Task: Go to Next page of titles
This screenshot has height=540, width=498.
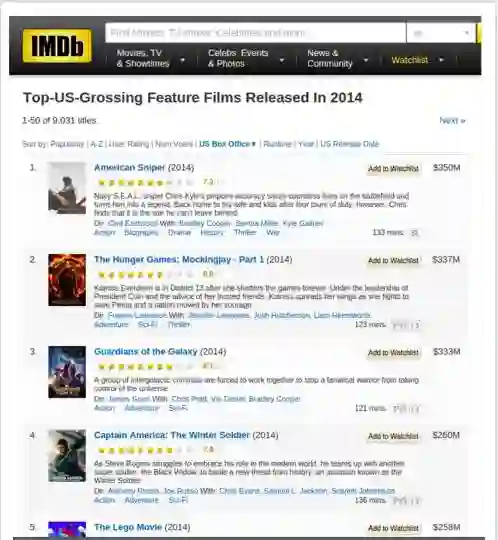Action: click(452, 121)
